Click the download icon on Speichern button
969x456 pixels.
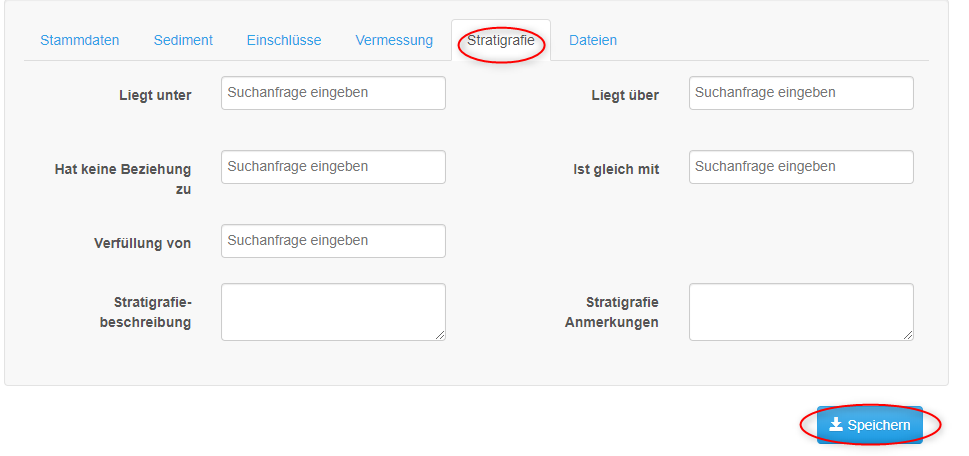pyautogui.click(x=836, y=424)
